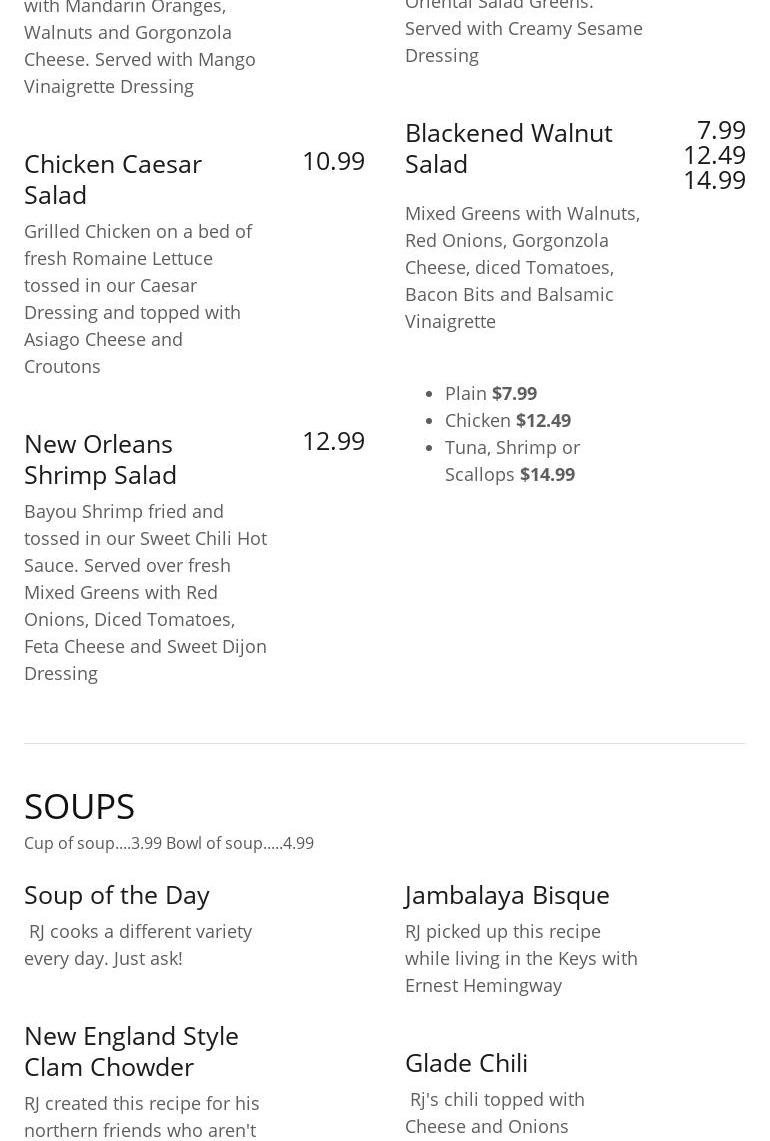The image size is (770, 1141).
Task: Click the SOUPS section heading
Action: click(x=79, y=806)
